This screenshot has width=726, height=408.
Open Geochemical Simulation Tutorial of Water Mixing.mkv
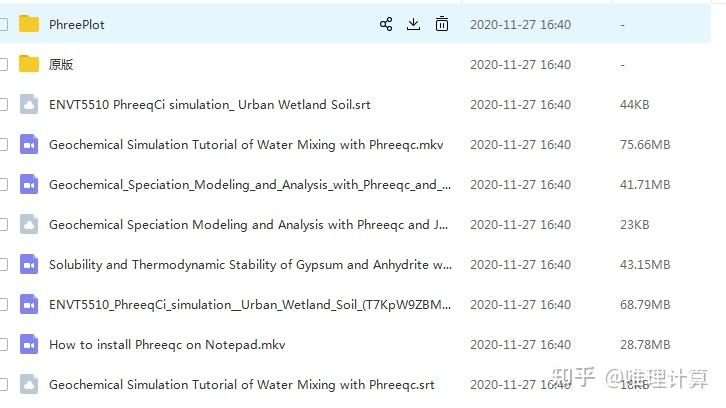click(x=246, y=144)
